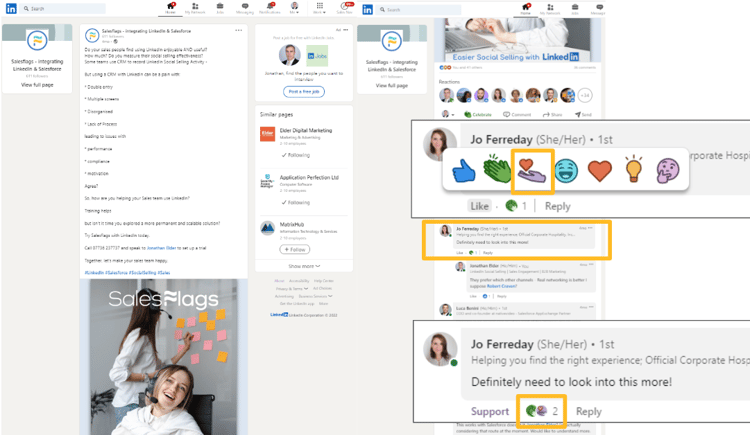Choose the Support hand-with-heart reaction

pos(532,171)
